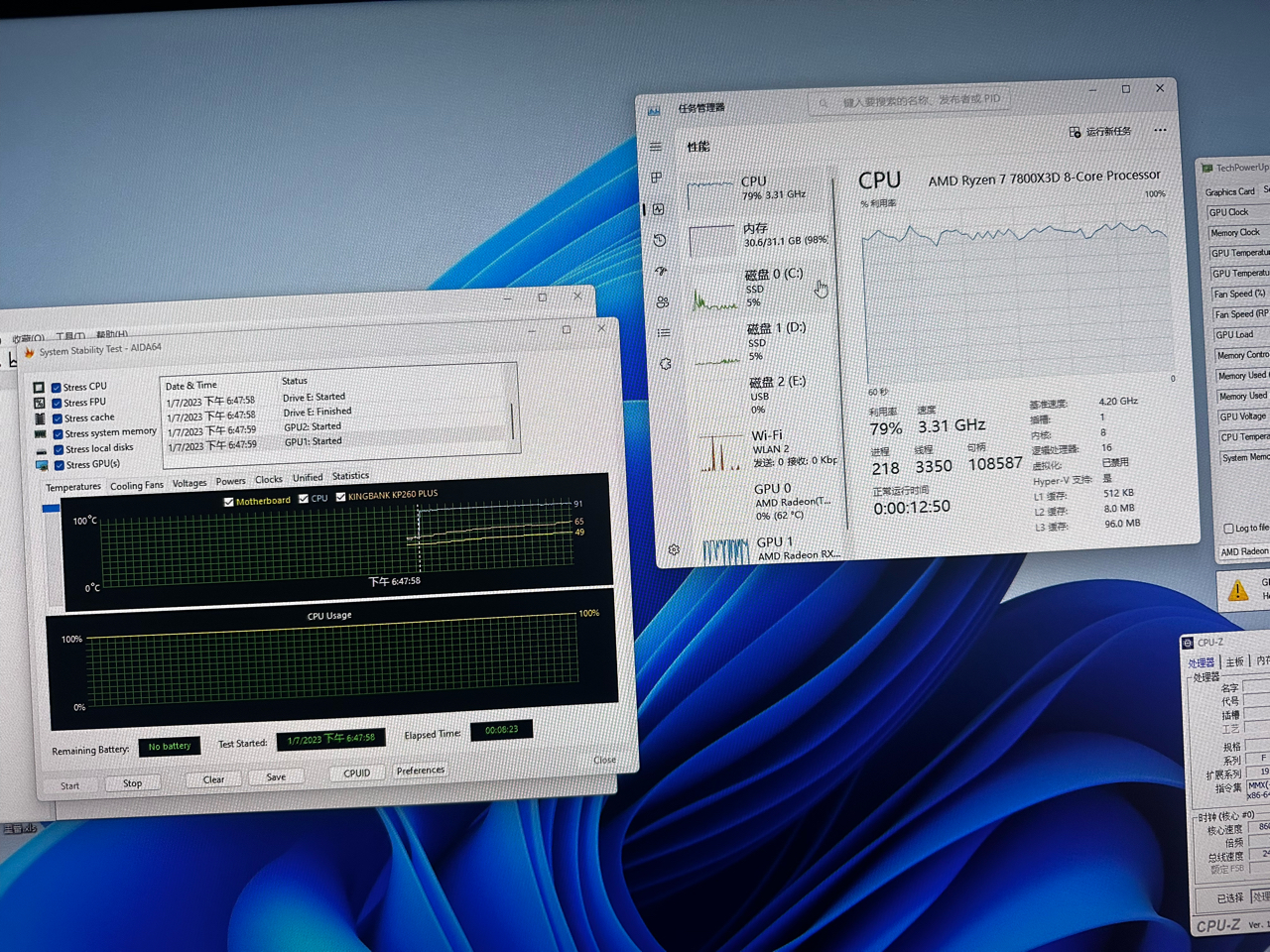Open Services icon in Task Manager sidebar

[x=666, y=364]
